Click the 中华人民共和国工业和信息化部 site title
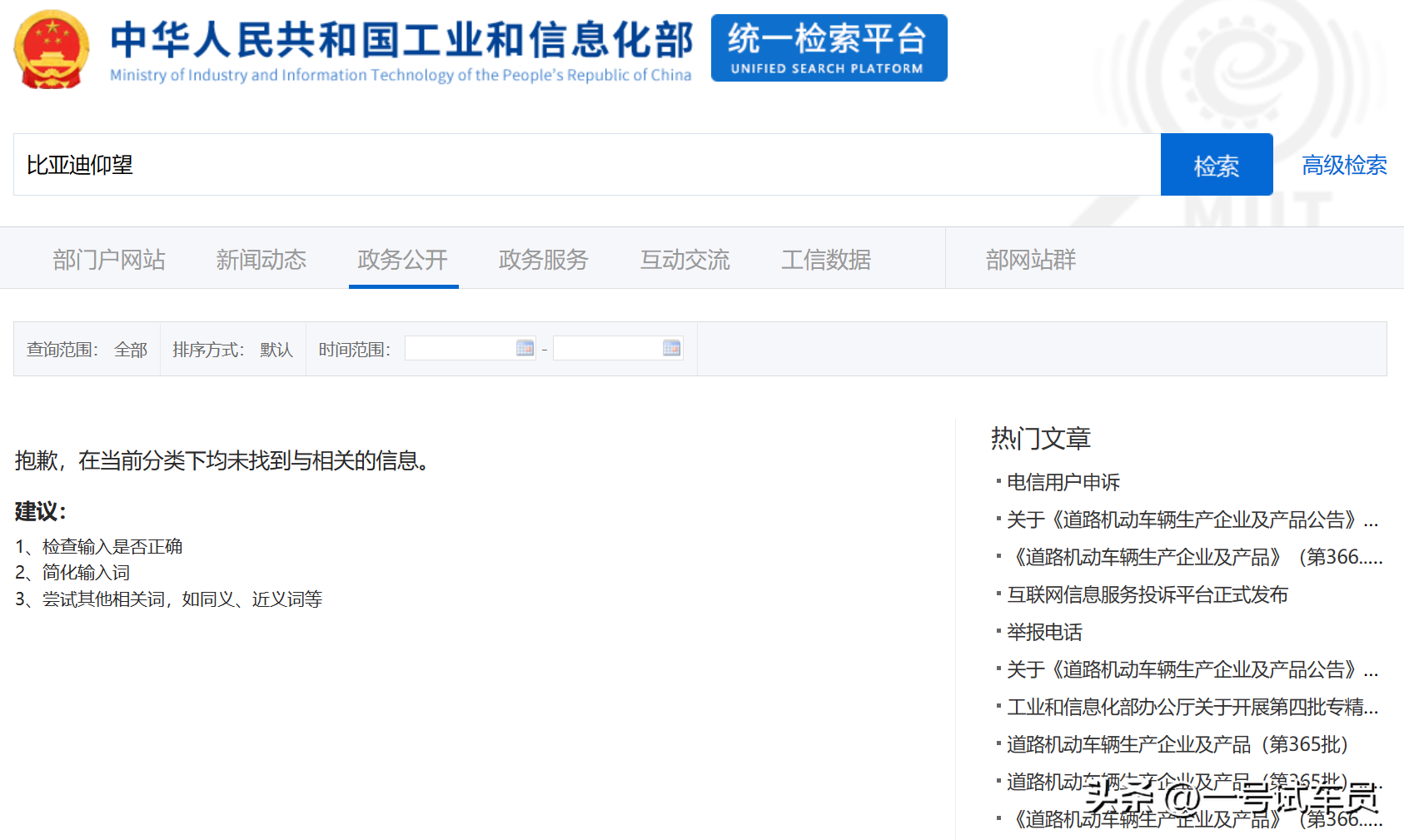Image resolution: width=1404 pixels, height=840 pixels. pyautogui.click(x=401, y=39)
